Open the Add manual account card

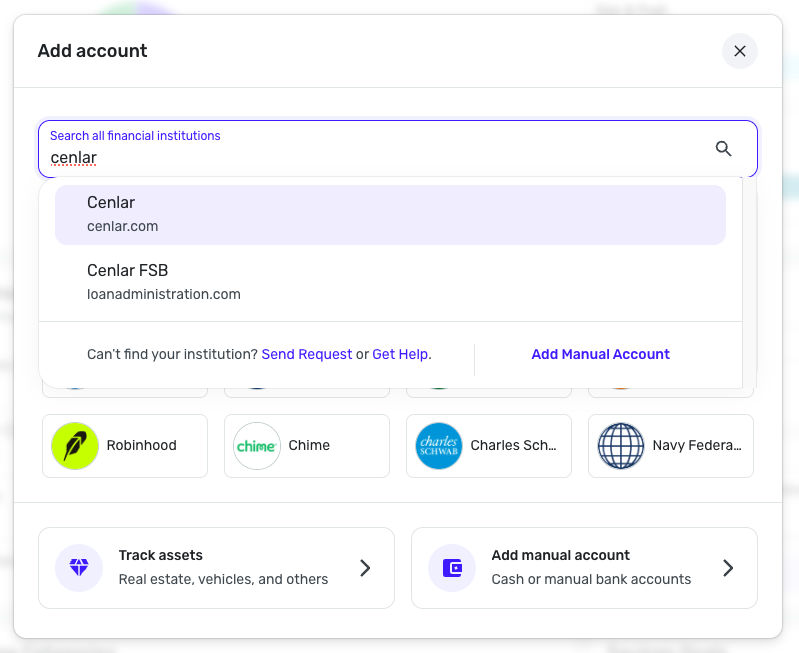point(584,568)
